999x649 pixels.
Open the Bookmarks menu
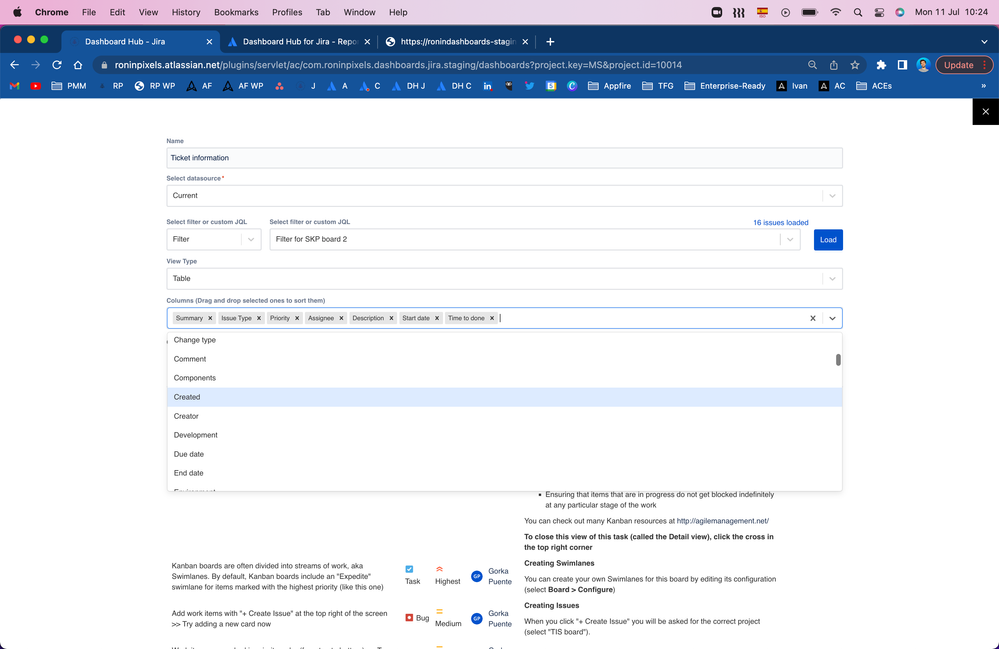[236, 12]
